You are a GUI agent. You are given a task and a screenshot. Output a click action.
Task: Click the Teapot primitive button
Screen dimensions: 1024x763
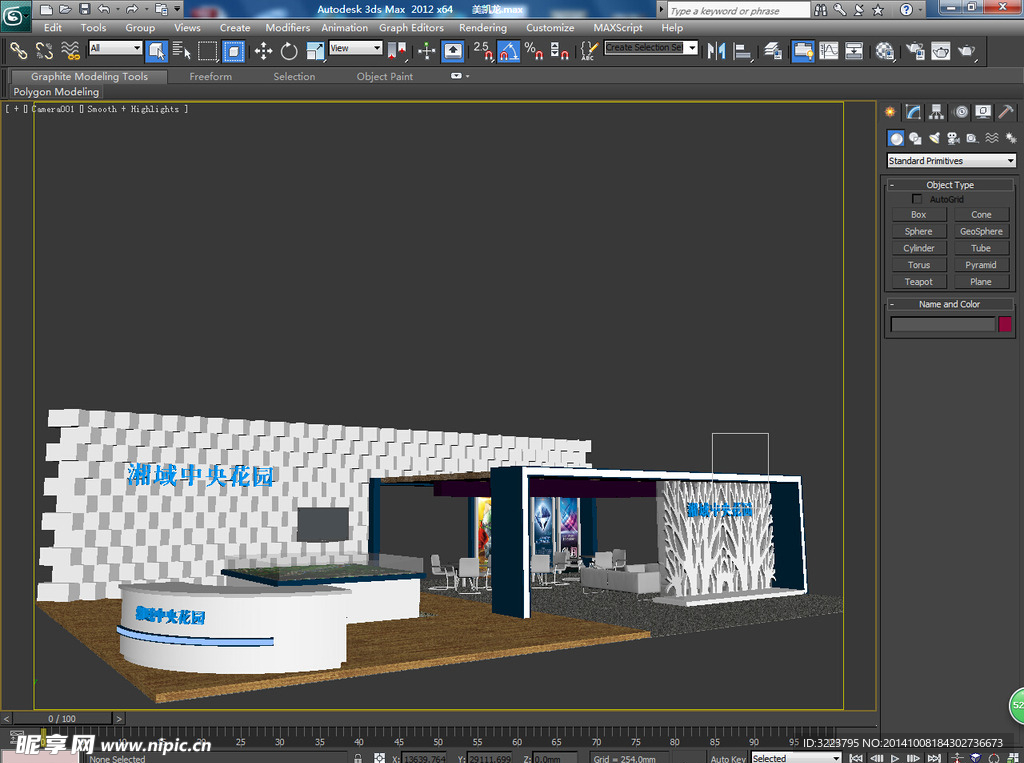(918, 282)
